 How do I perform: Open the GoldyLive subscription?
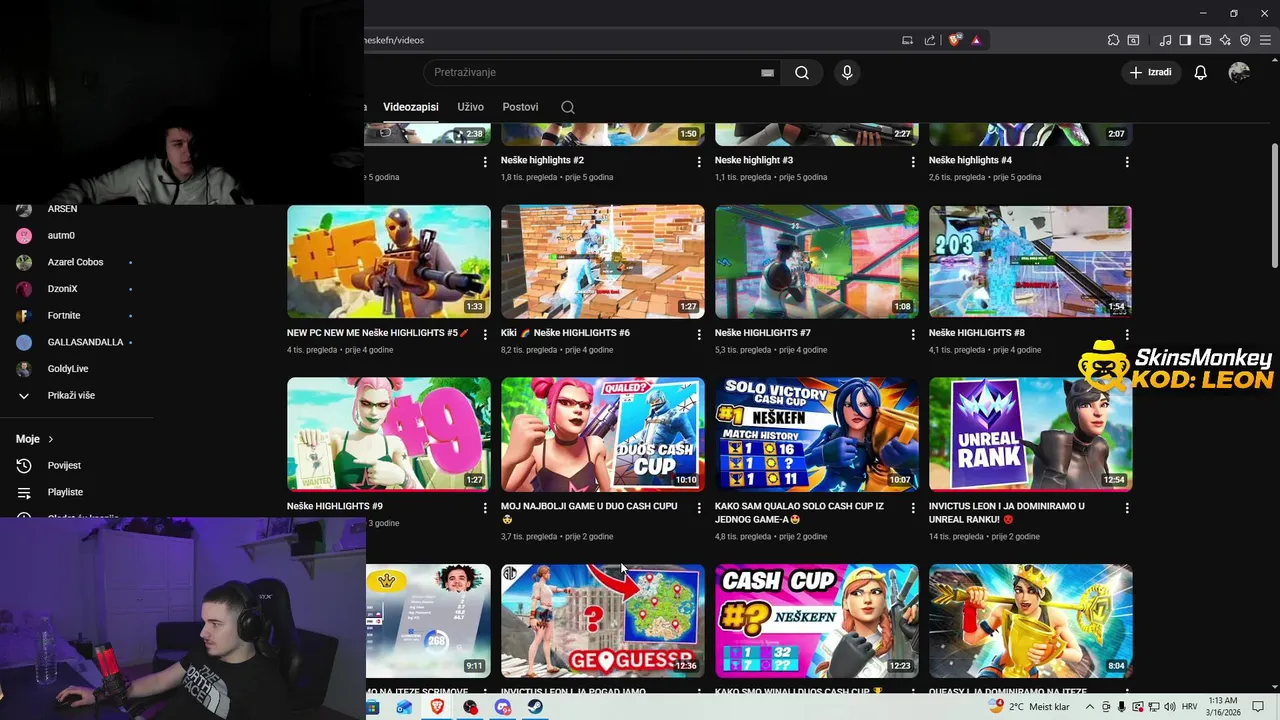coord(68,369)
